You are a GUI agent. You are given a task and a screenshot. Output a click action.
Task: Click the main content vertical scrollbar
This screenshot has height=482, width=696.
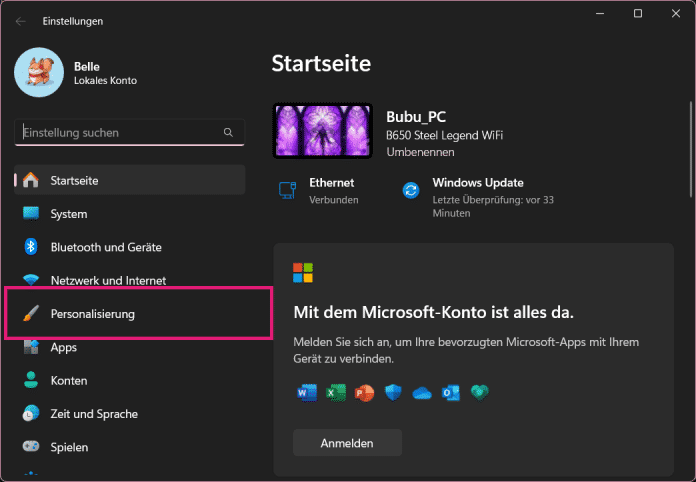(689, 140)
